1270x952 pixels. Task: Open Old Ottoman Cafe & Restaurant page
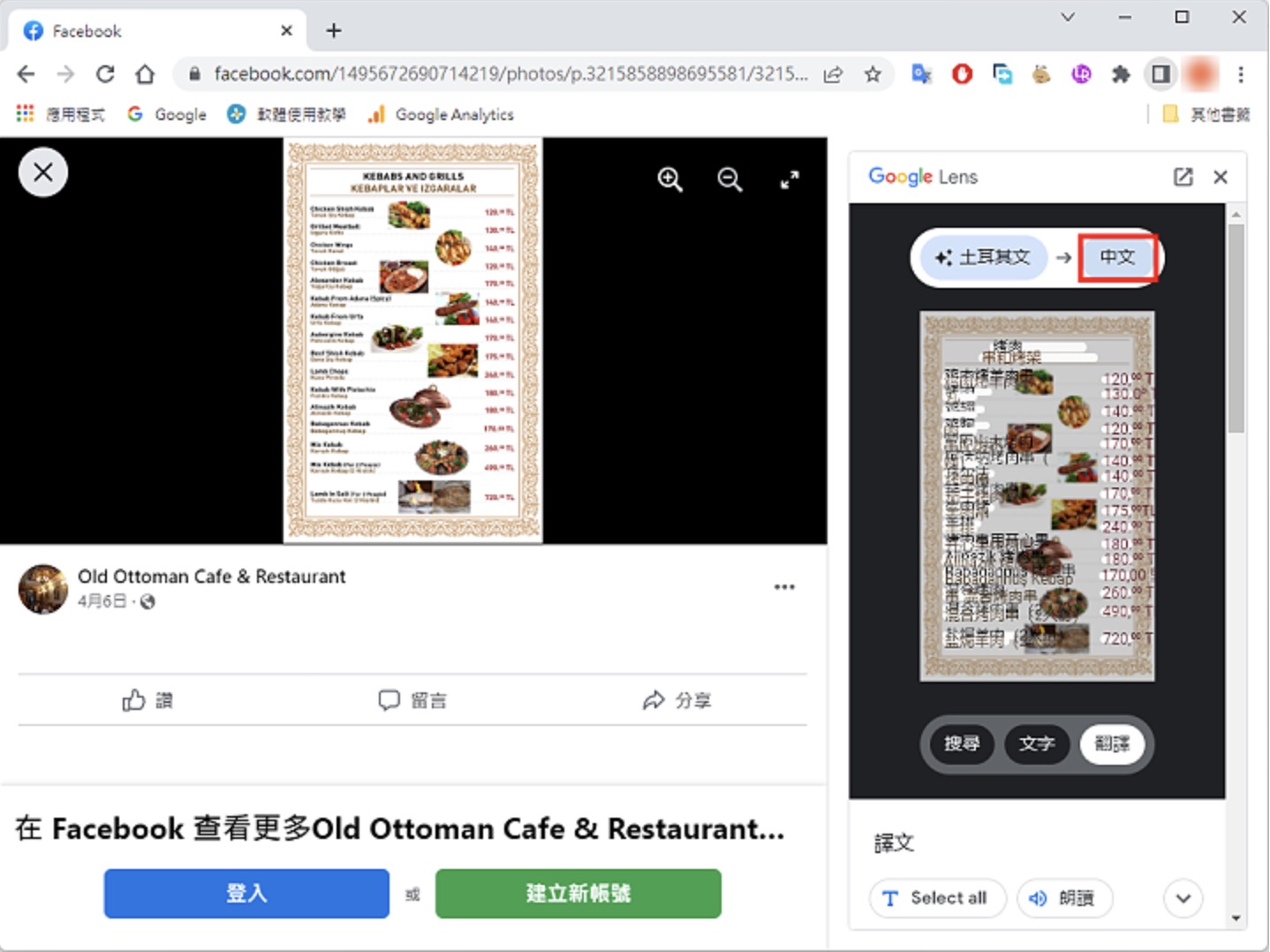coord(212,577)
